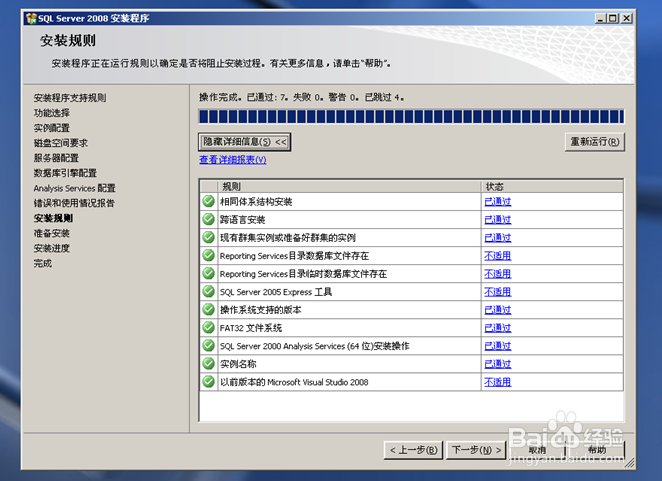The image size is (662, 481).
Task: Open the 查看详细报表 link
Action: [x=233, y=160]
